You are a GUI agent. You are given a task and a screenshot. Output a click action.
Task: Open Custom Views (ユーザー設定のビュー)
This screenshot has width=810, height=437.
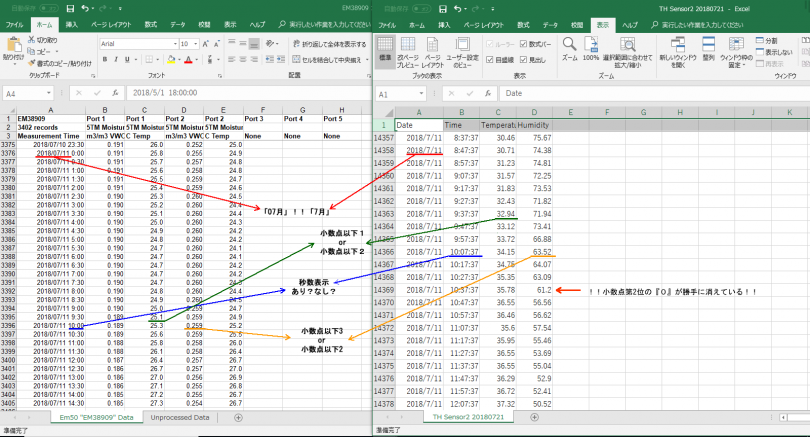(x=462, y=52)
